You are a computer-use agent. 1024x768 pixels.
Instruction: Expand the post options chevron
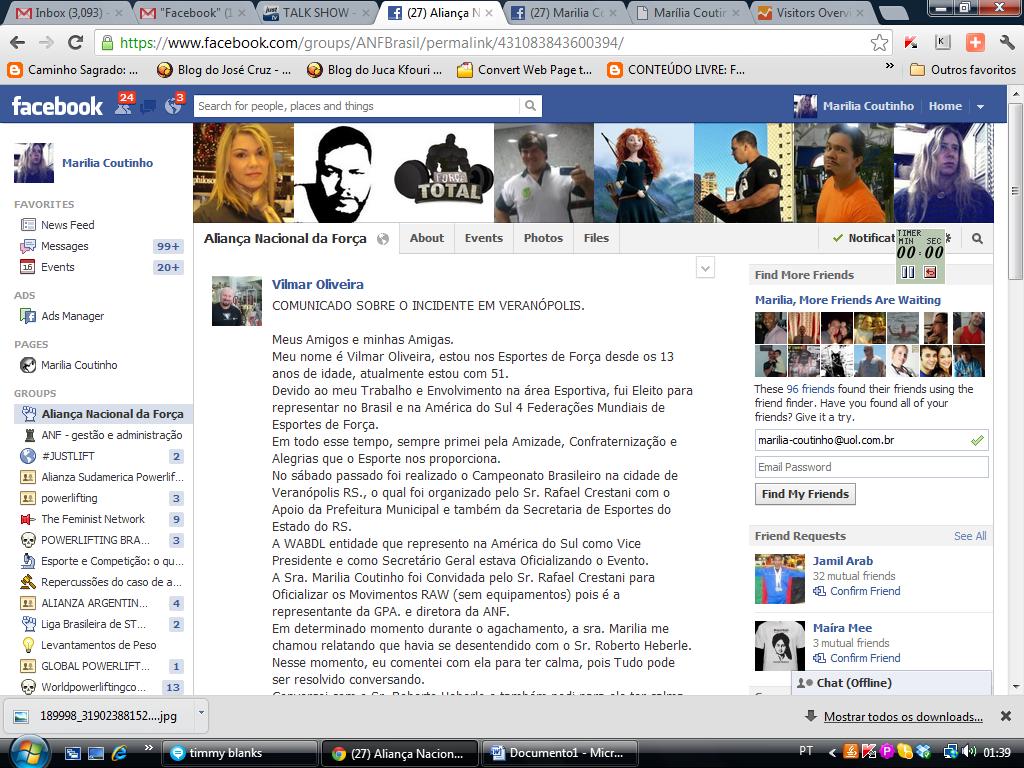click(x=705, y=268)
